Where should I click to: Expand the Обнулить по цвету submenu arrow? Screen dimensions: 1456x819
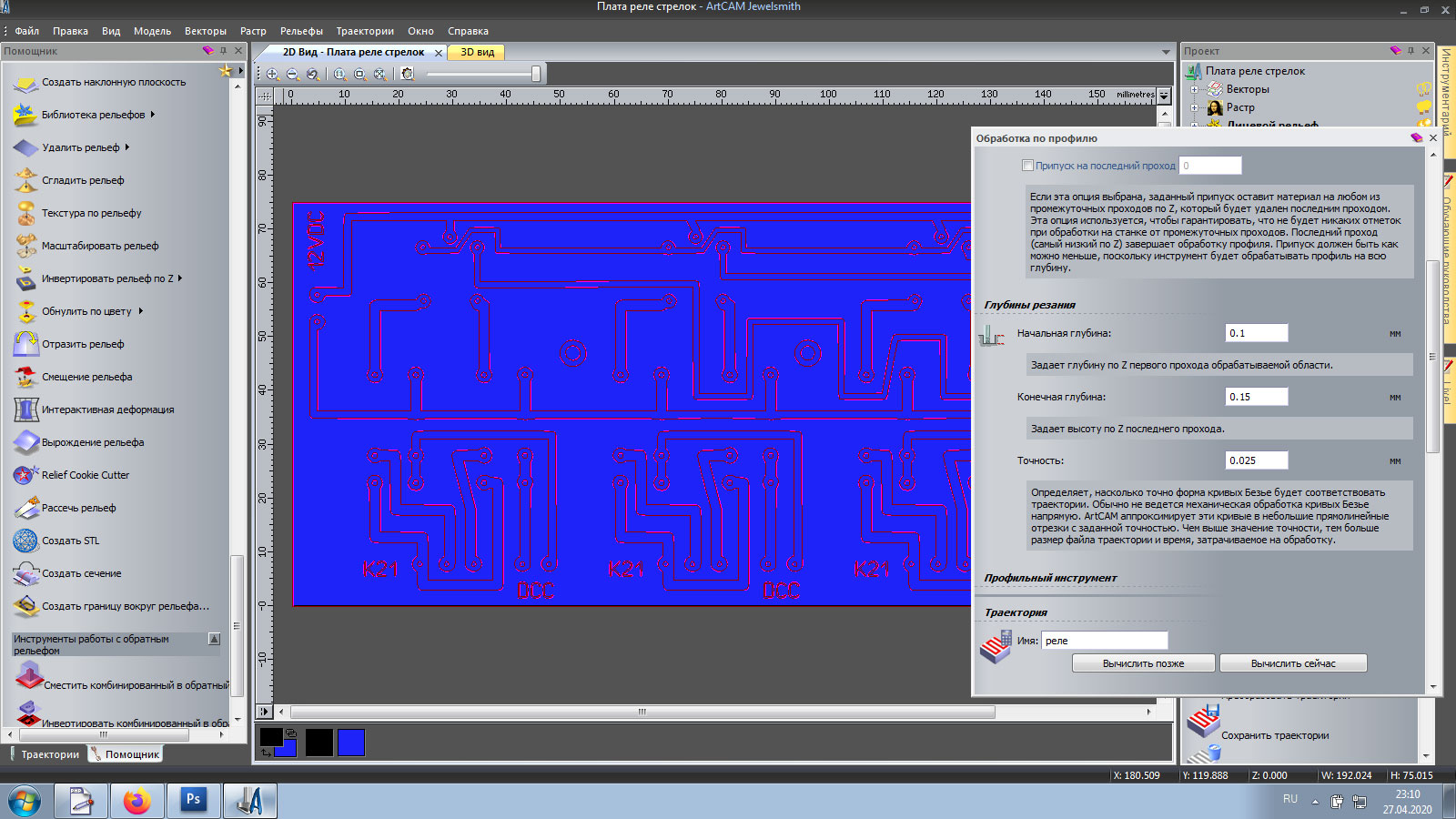pos(140,311)
